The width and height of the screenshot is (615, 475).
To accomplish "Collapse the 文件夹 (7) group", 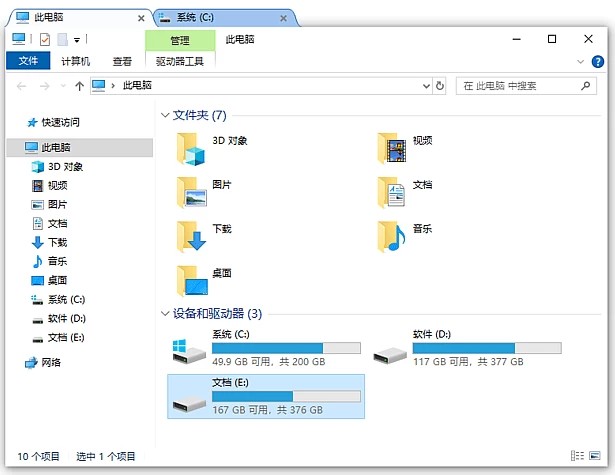I will pos(166,116).
